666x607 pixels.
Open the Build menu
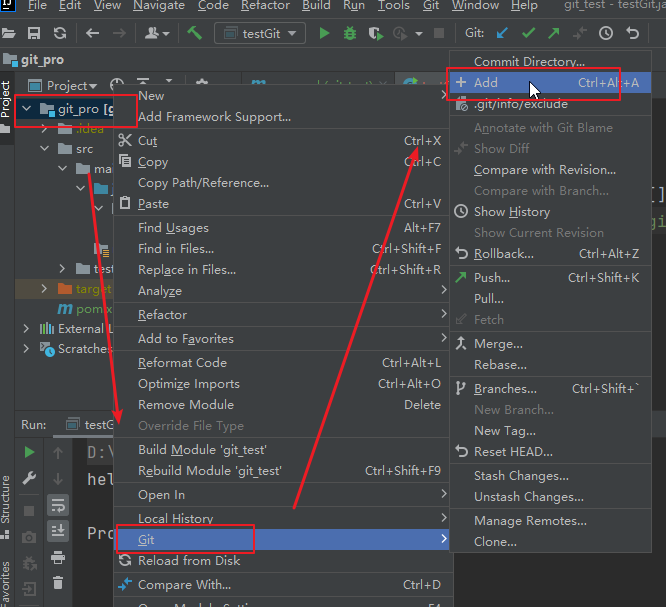tap(316, 6)
